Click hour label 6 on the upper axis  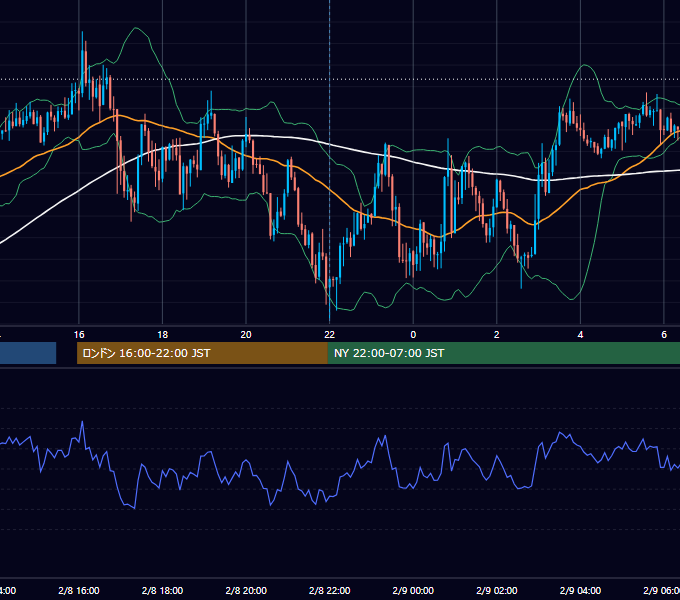click(664, 335)
